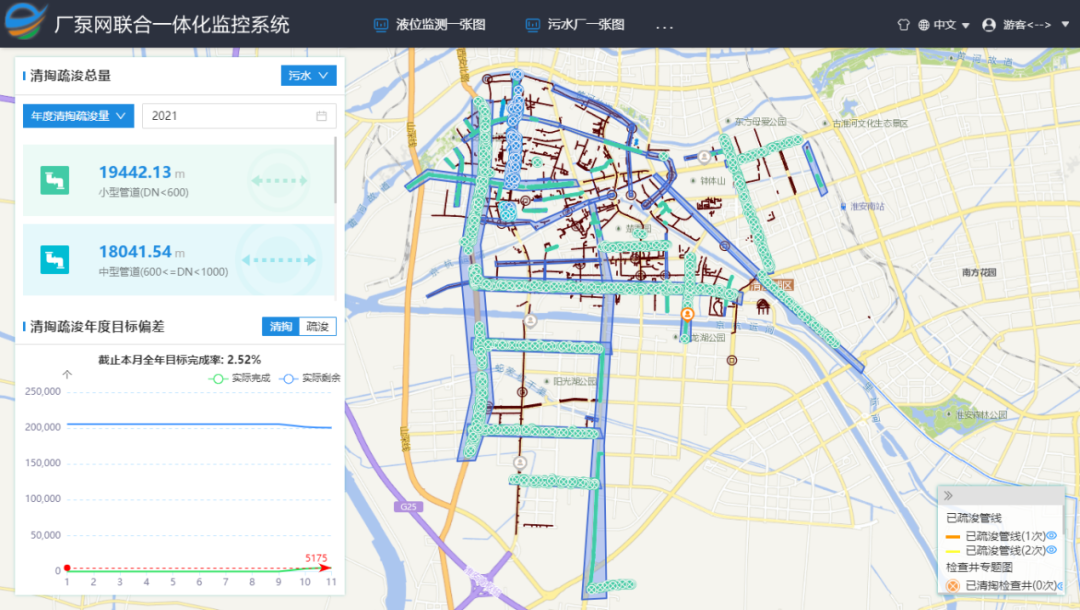1080x610 pixels.
Task: Click the 2021 year input field
Action: (238, 115)
